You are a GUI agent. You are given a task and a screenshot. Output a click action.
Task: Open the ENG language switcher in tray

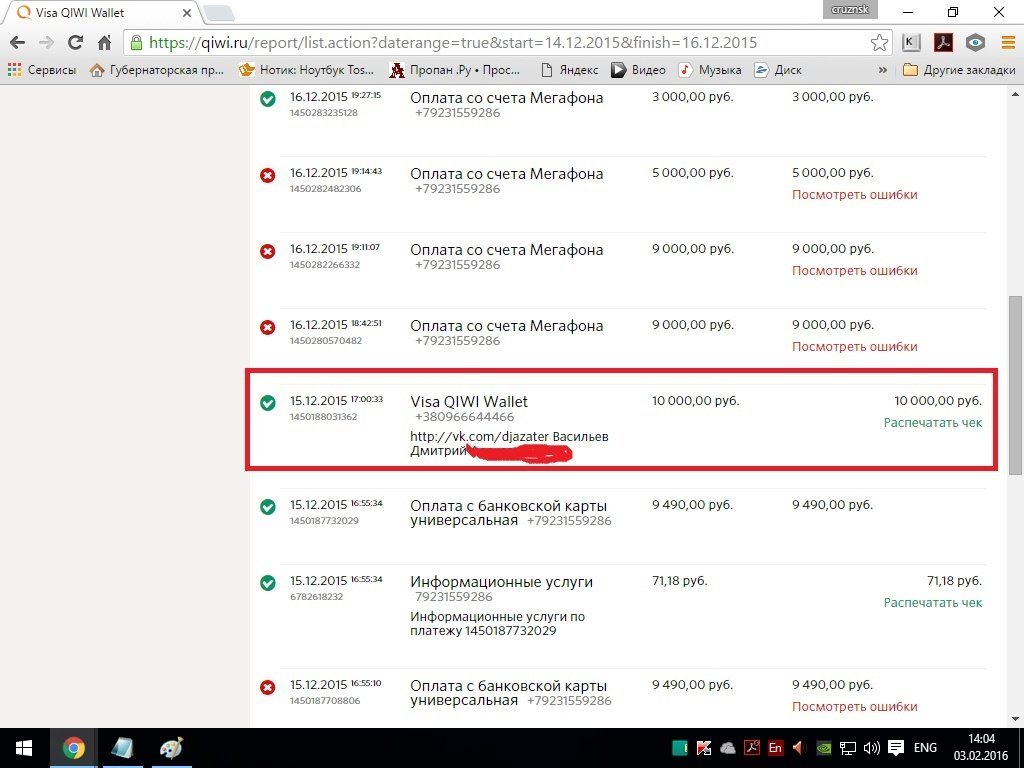point(925,748)
